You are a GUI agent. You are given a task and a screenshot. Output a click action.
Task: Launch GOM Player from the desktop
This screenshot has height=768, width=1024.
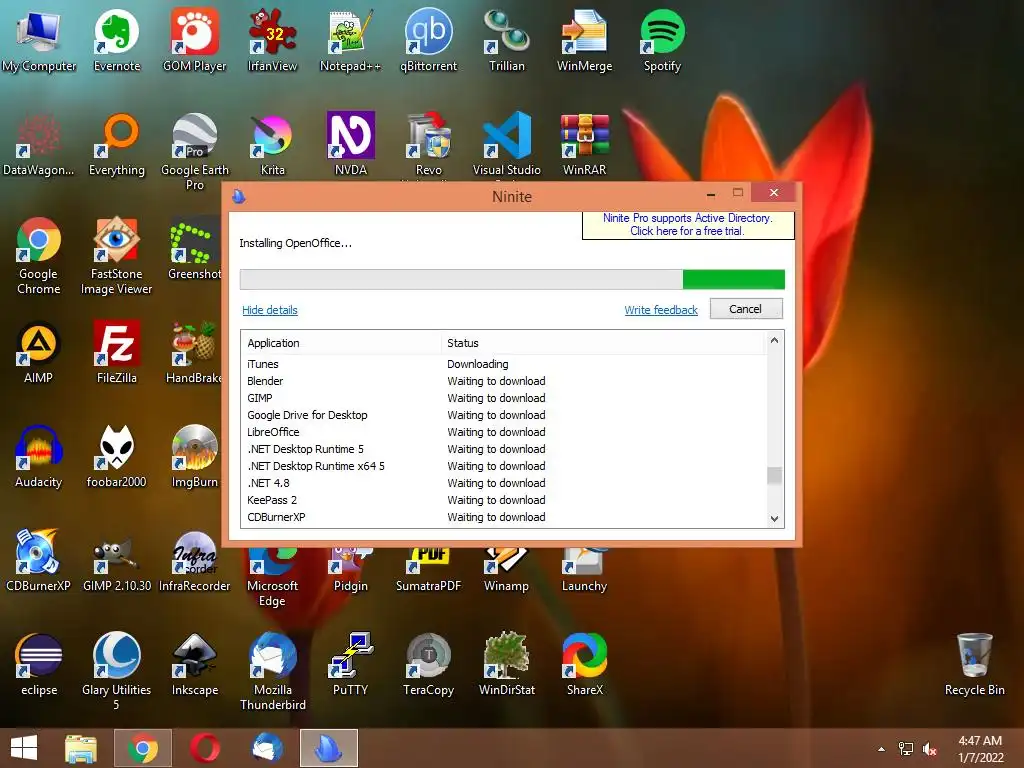(195, 40)
